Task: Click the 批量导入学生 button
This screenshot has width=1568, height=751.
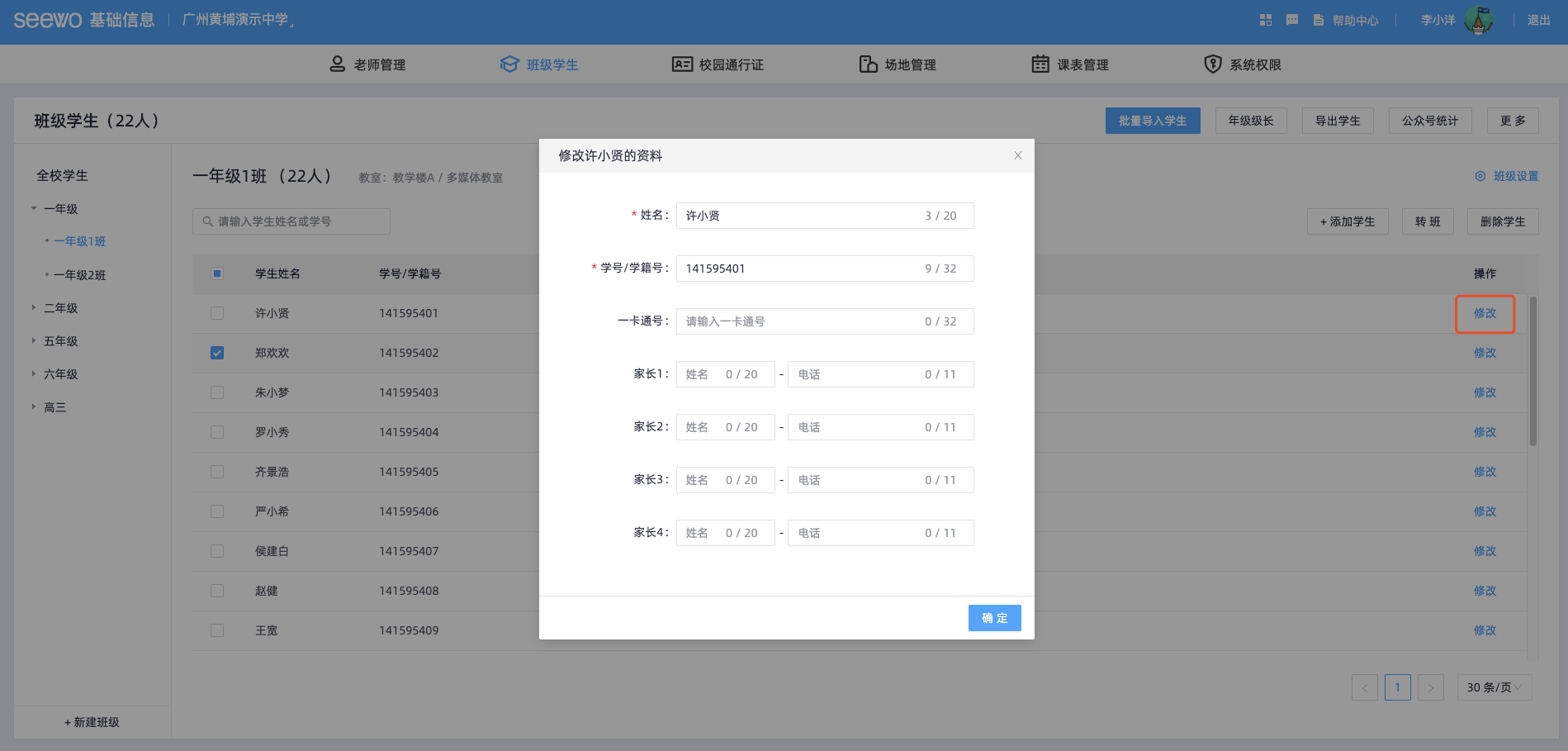Action: [x=1152, y=121]
